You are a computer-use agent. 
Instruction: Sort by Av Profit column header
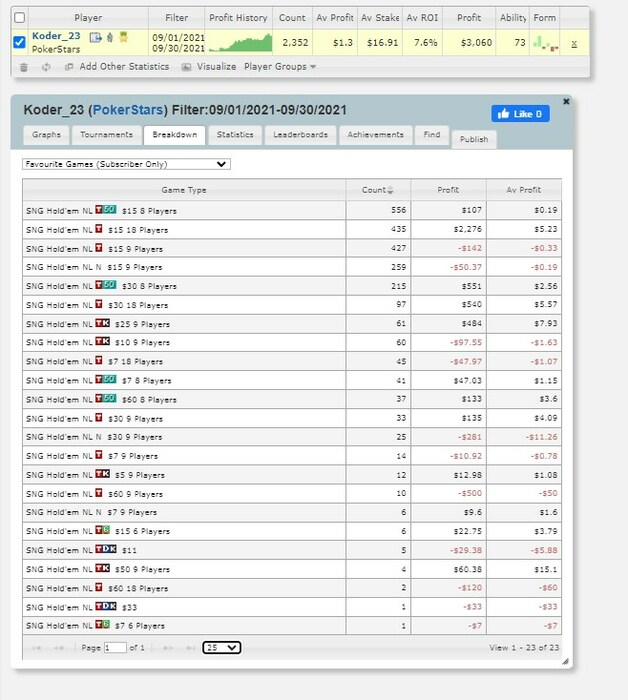click(x=524, y=190)
